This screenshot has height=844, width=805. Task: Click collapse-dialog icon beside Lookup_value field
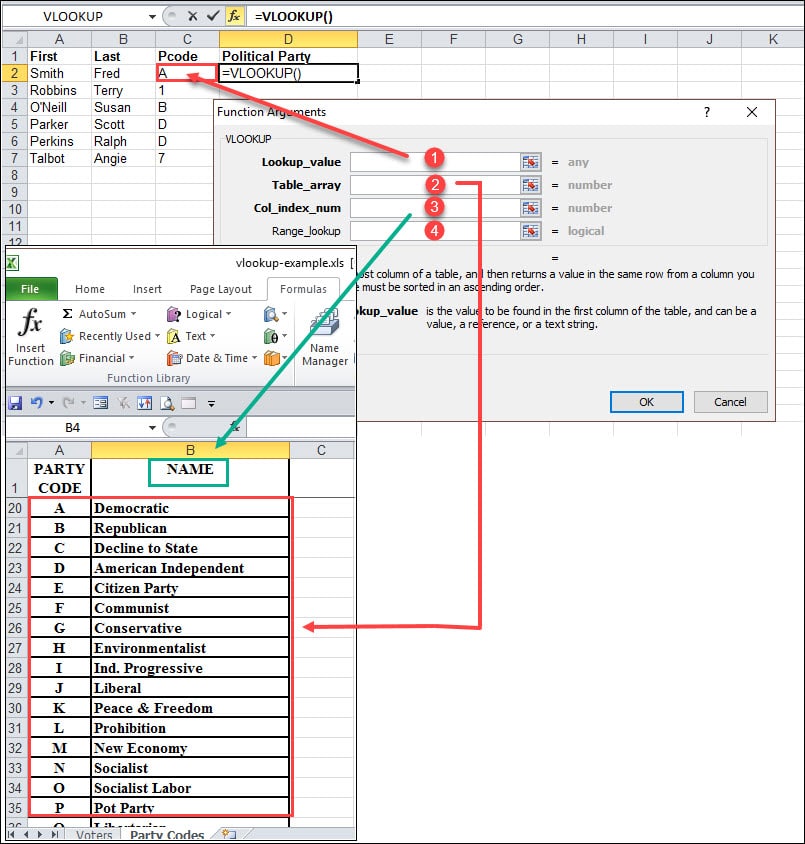[x=530, y=162]
